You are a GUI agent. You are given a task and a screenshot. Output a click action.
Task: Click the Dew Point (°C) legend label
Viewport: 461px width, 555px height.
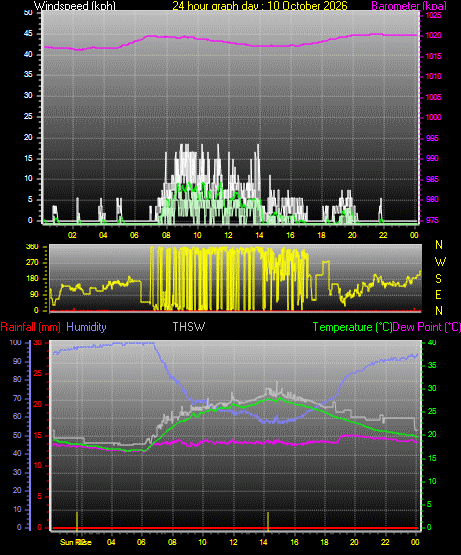point(427,327)
